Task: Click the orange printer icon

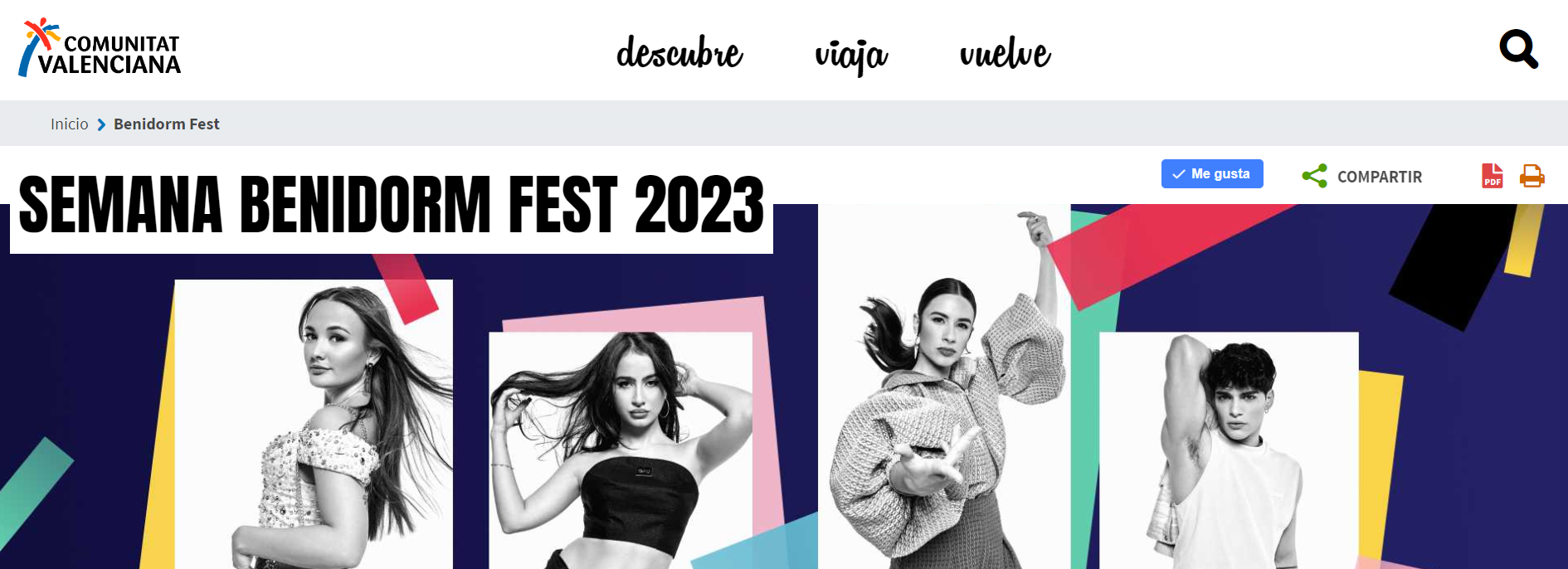Action: tap(1531, 176)
